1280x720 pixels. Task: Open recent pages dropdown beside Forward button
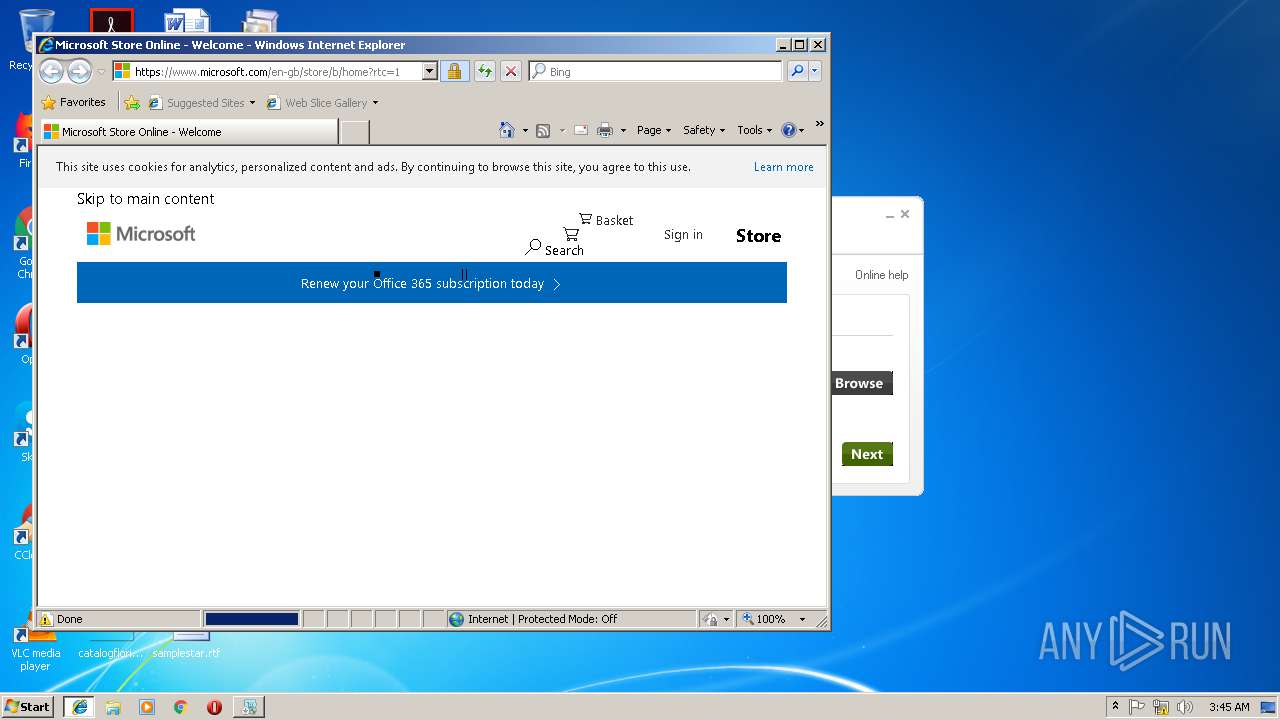[x=101, y=72]
